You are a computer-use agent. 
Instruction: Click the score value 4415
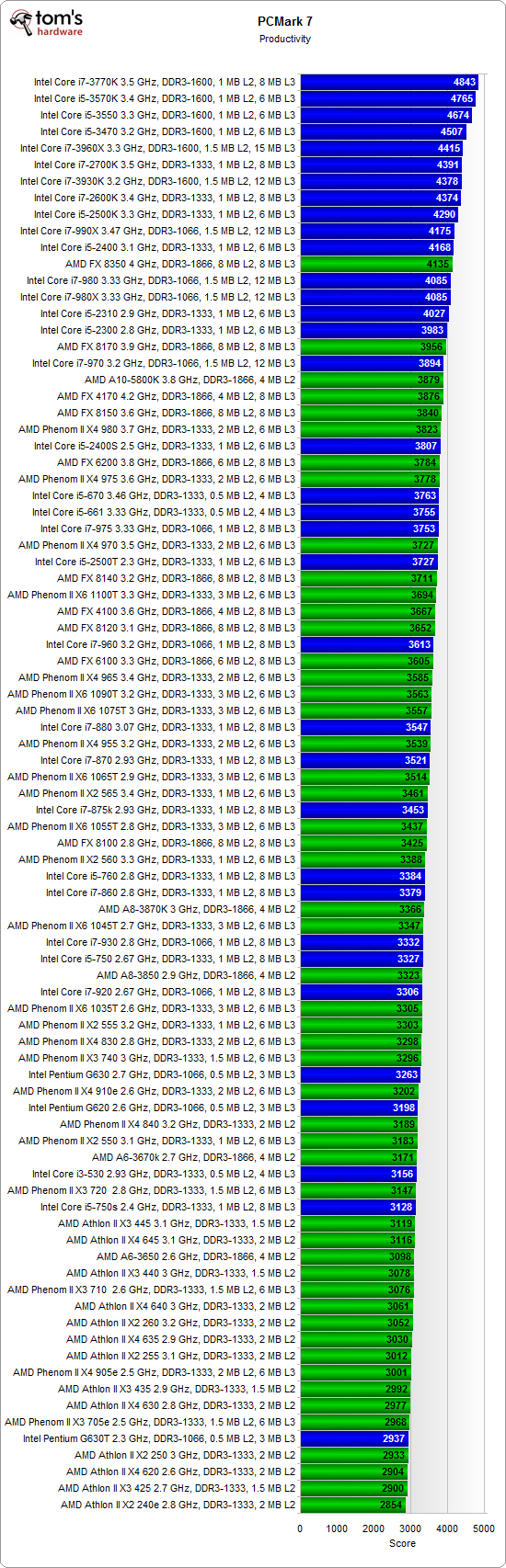click(449, 148)
